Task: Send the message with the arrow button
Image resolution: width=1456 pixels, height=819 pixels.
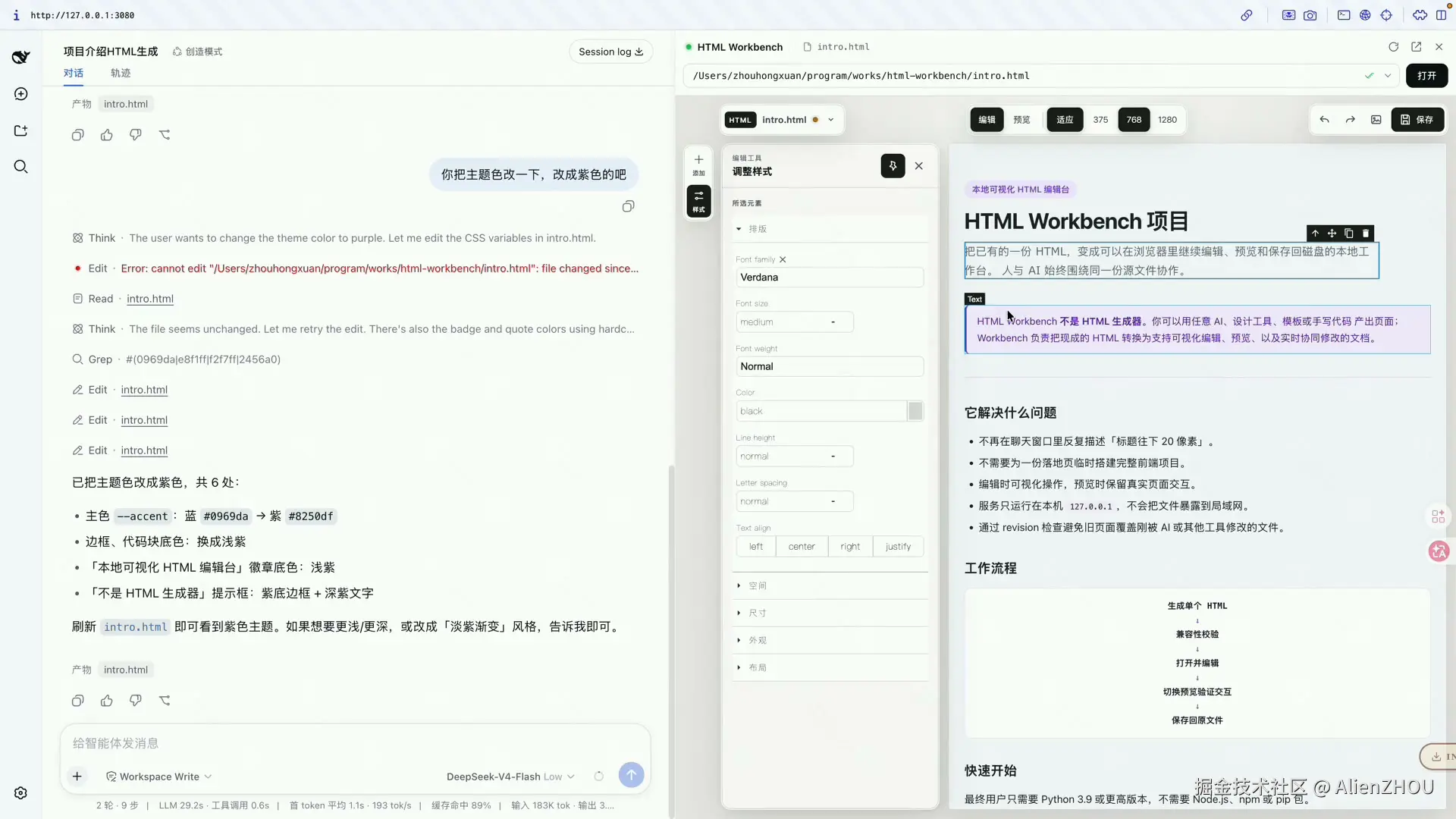Action: 631,774
